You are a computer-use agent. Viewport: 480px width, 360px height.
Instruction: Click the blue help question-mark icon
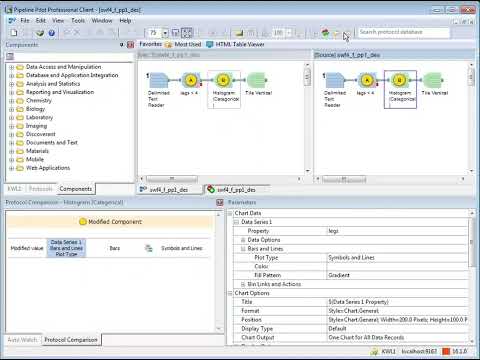pyautogui.click(x=52, y=33)
